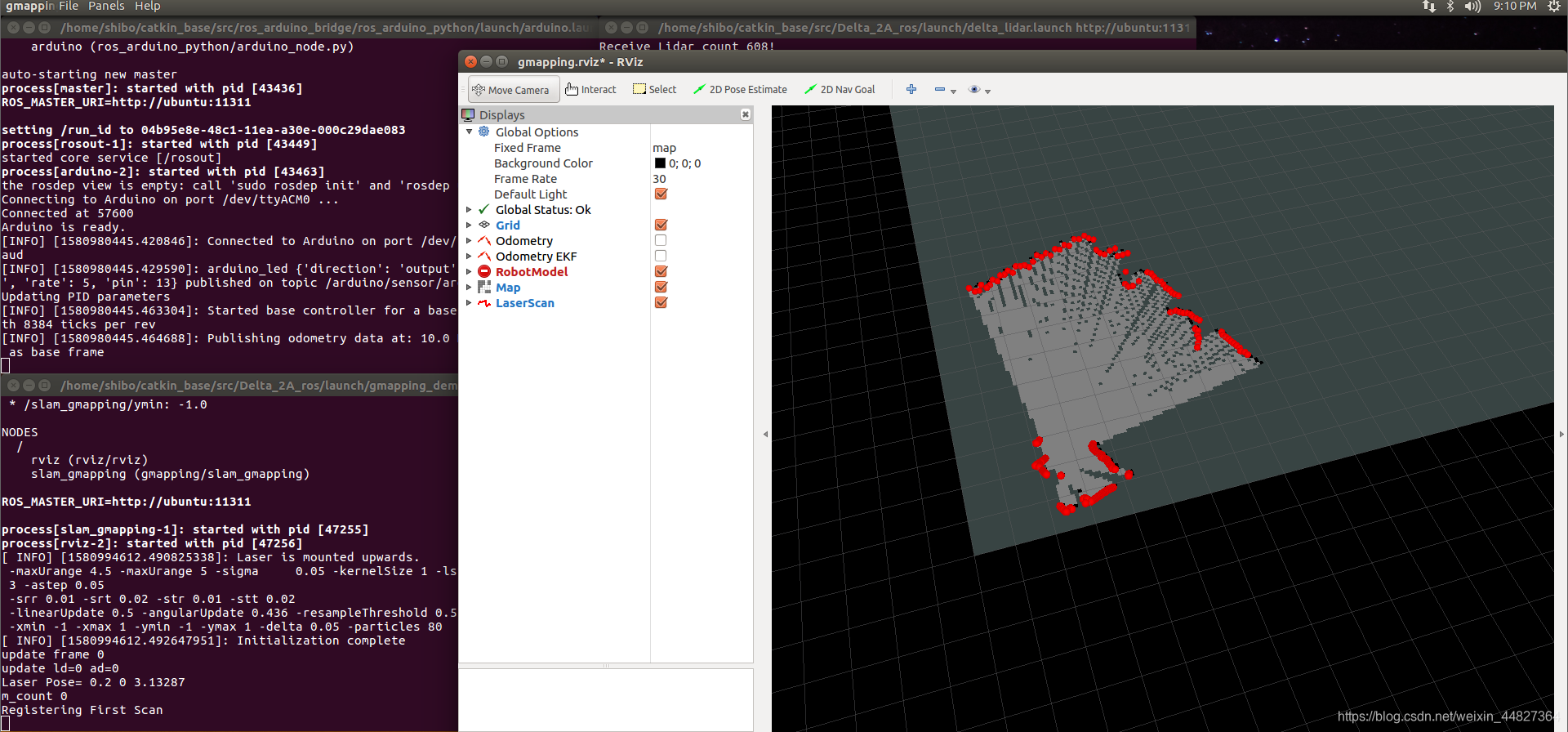Enable the Odometry display checkbox
1568x732 pixels.
pyautogui.click(x=661, y=240)
